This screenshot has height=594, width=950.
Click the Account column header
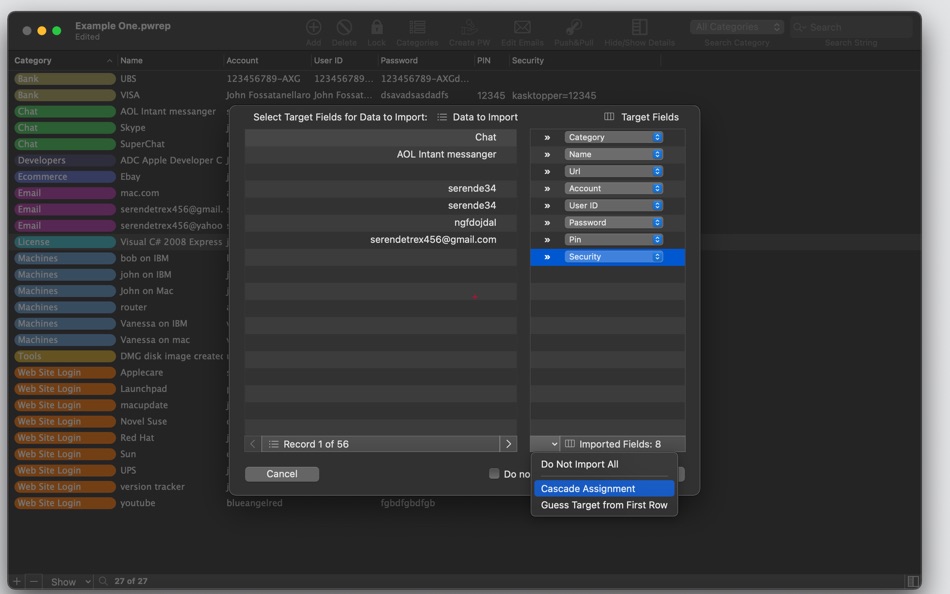pos(267,61)
